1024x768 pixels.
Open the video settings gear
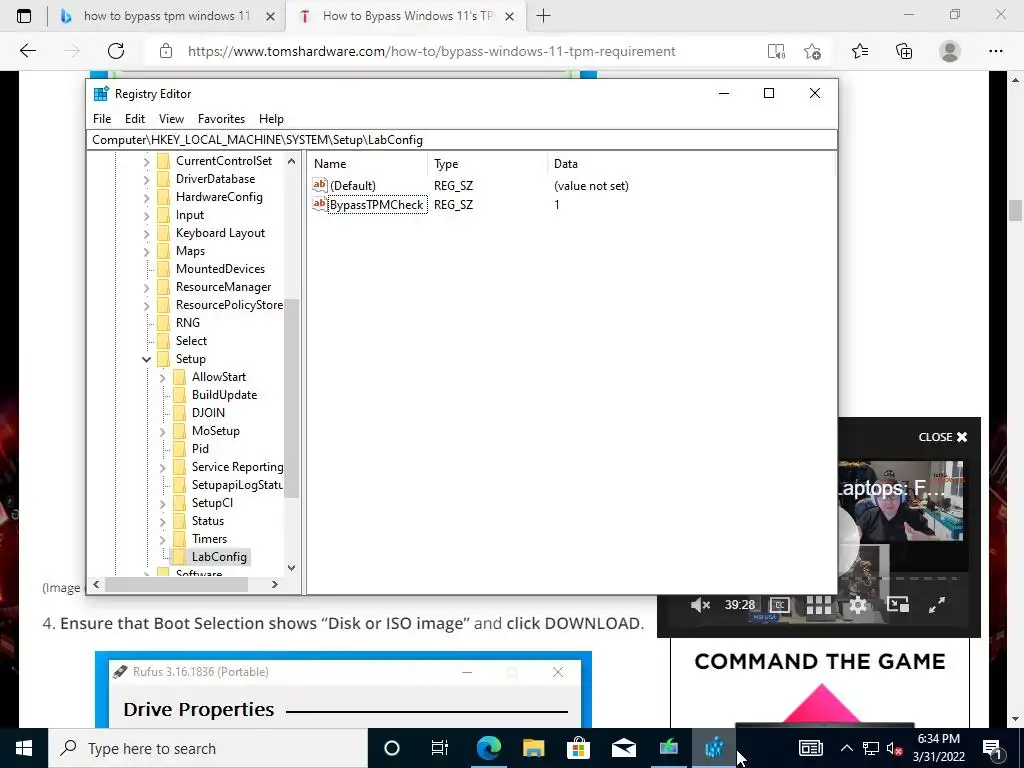pos(857,605)
